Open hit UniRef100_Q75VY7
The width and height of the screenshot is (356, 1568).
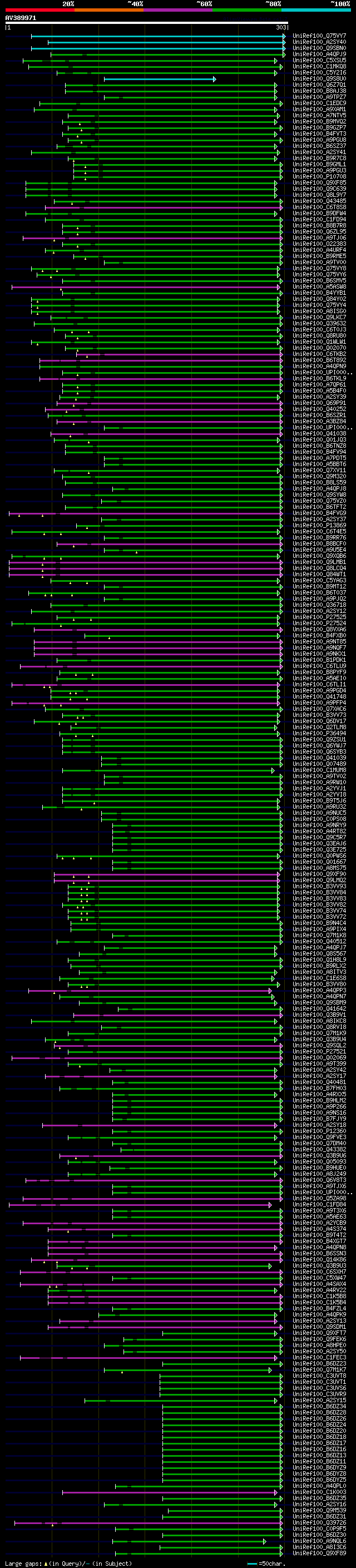[319, 36]
